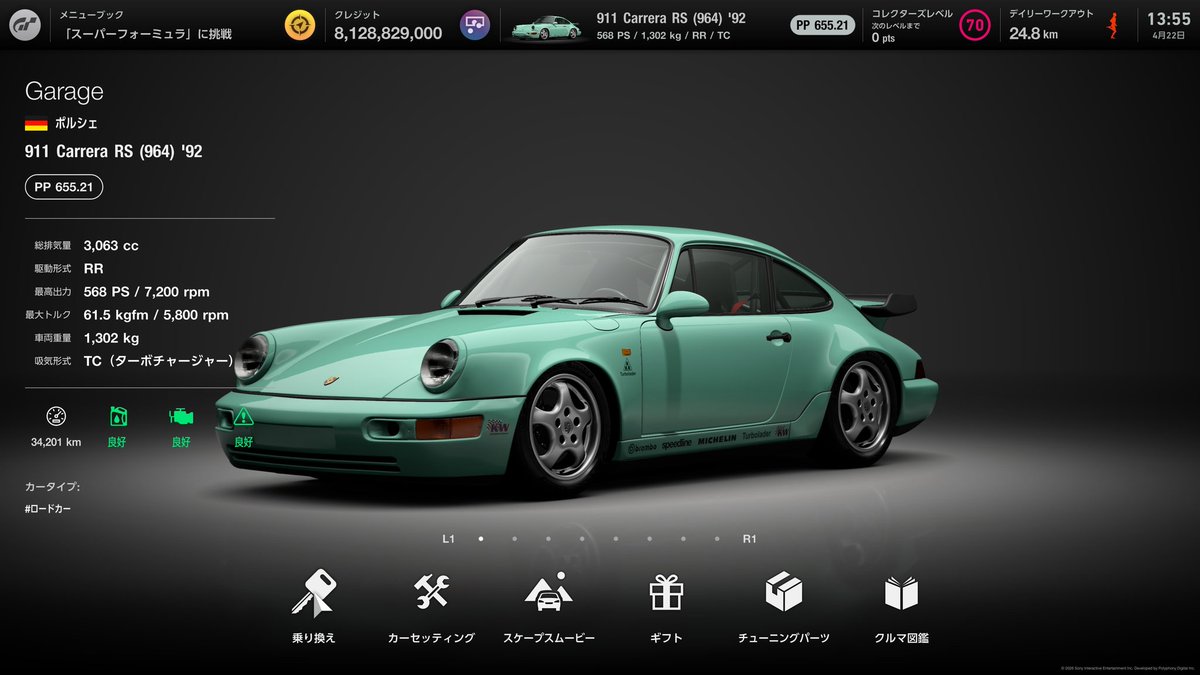Viewport: 1200px width, 675px height.
Task: Click the 3,063 cc displacement value
Action: pos(111,245)
